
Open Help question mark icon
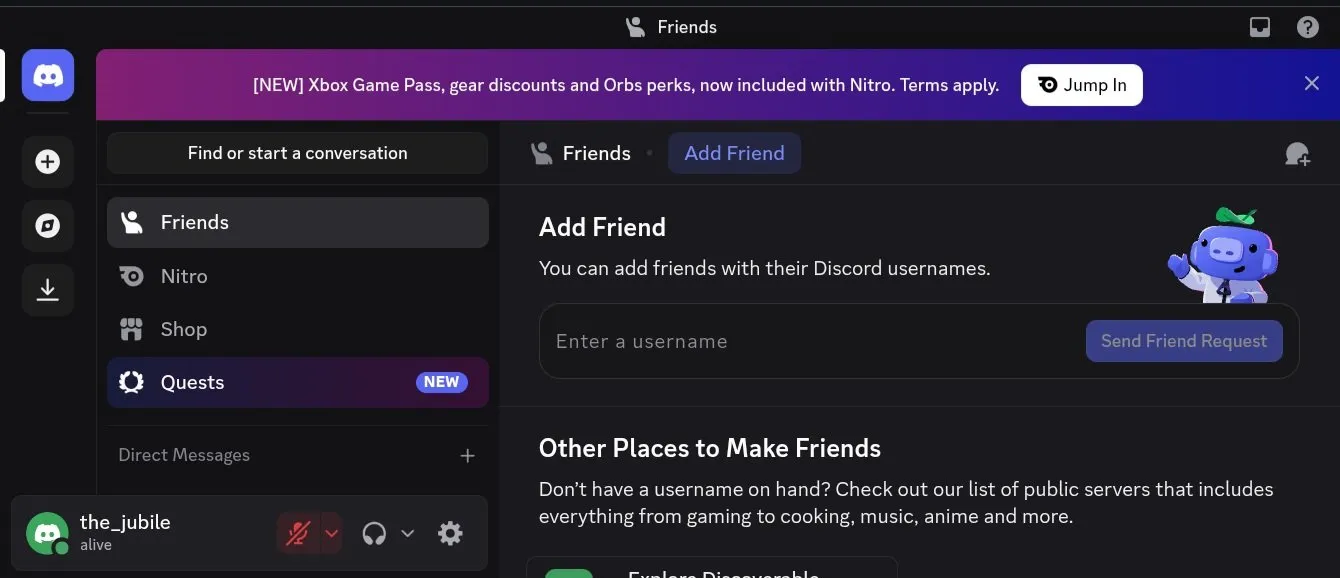click(1308, 27)
